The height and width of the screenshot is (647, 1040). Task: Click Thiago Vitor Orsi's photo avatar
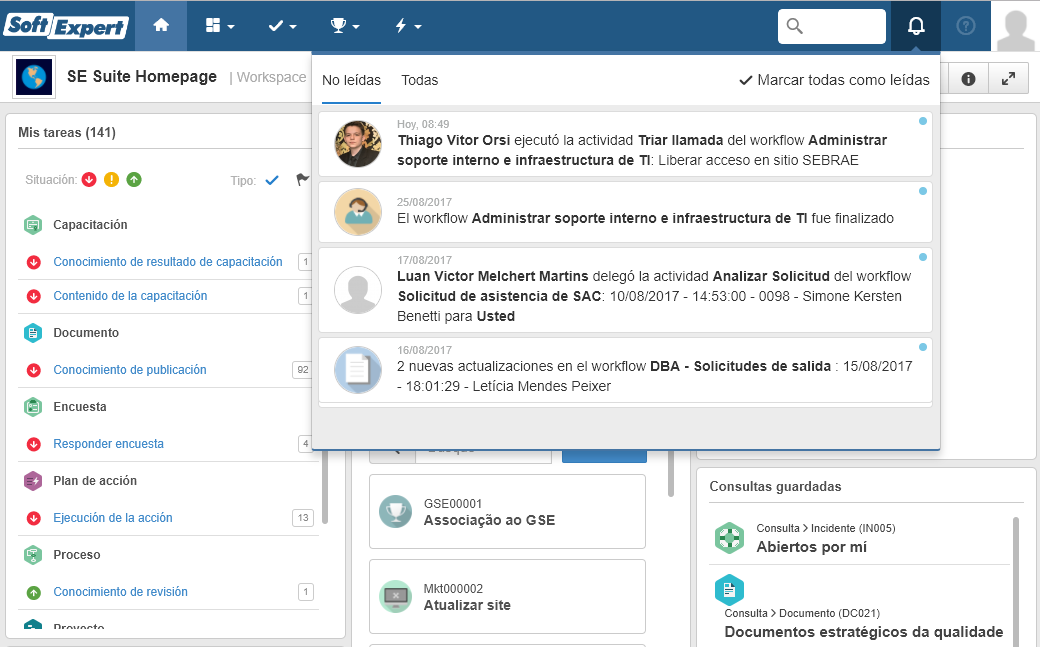pos(358,143)
